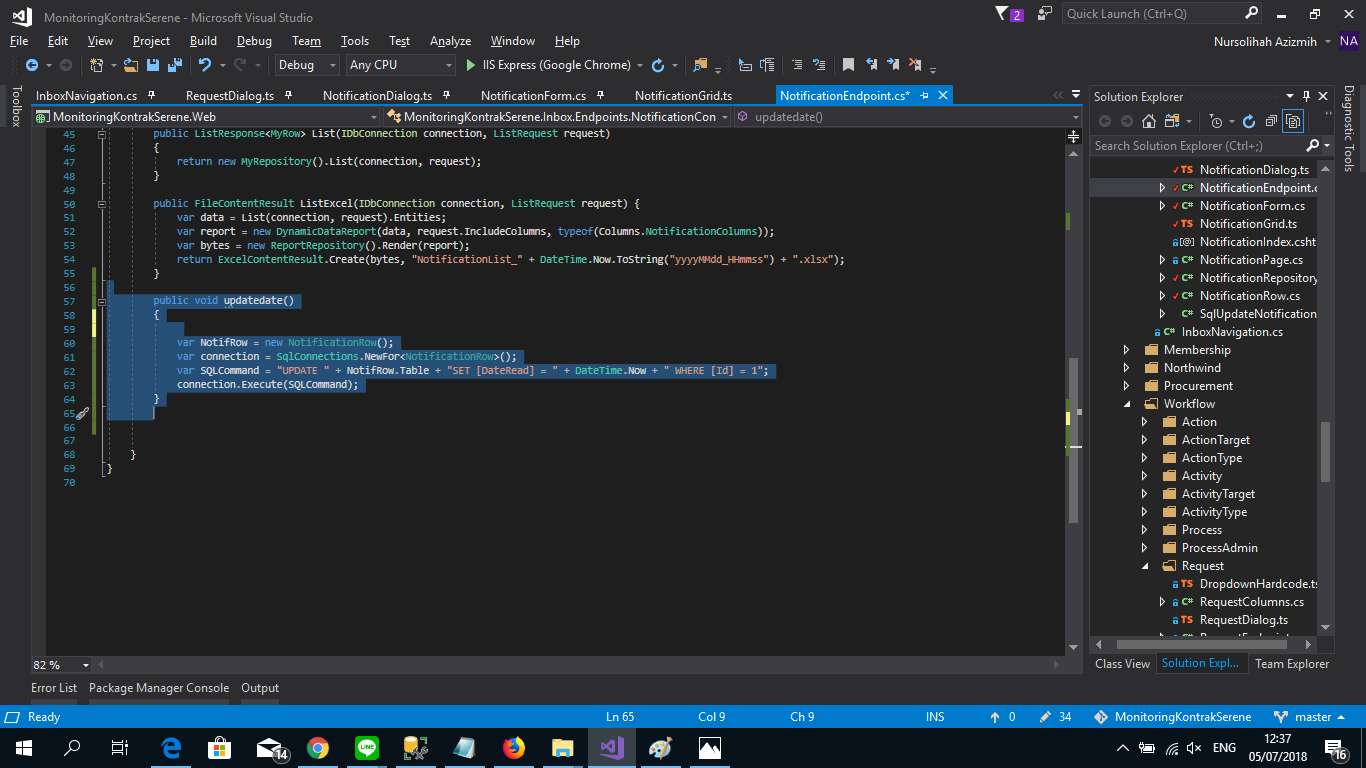Click the Pending Changes Filter clock icon

pos(1216,121)
